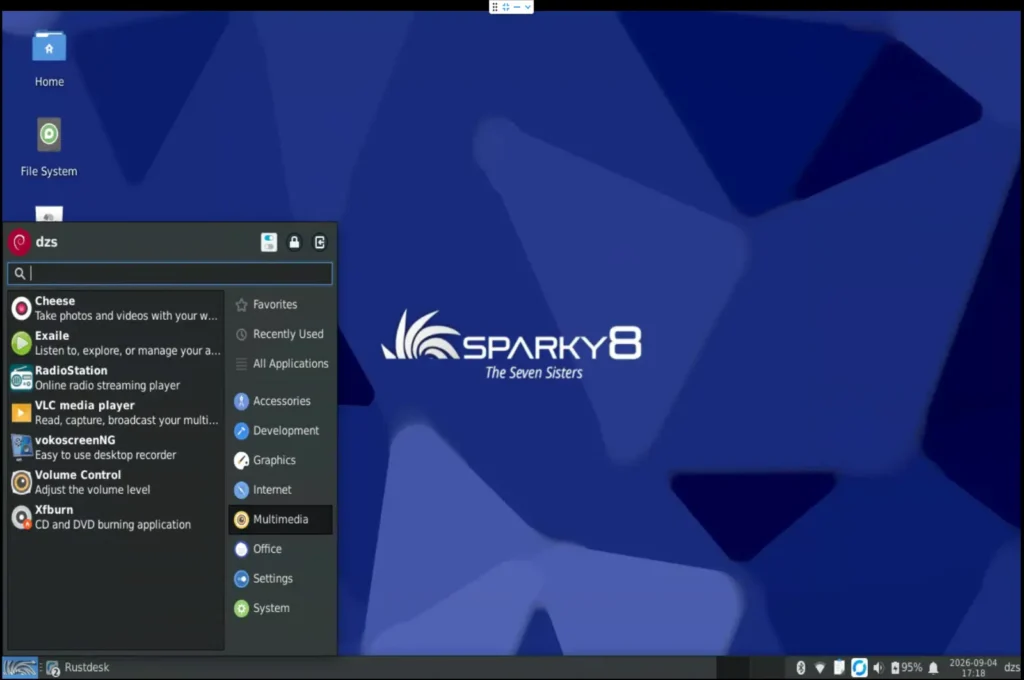Switch to the Rustdesk taskbar window
The width and height of the screenshot is (1024, 680).
[x=78, y=668]
